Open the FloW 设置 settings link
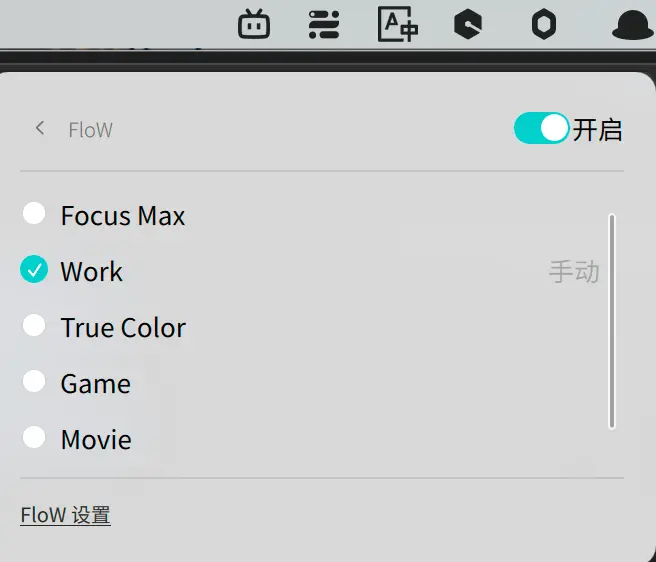 click(x=66, y=515)
